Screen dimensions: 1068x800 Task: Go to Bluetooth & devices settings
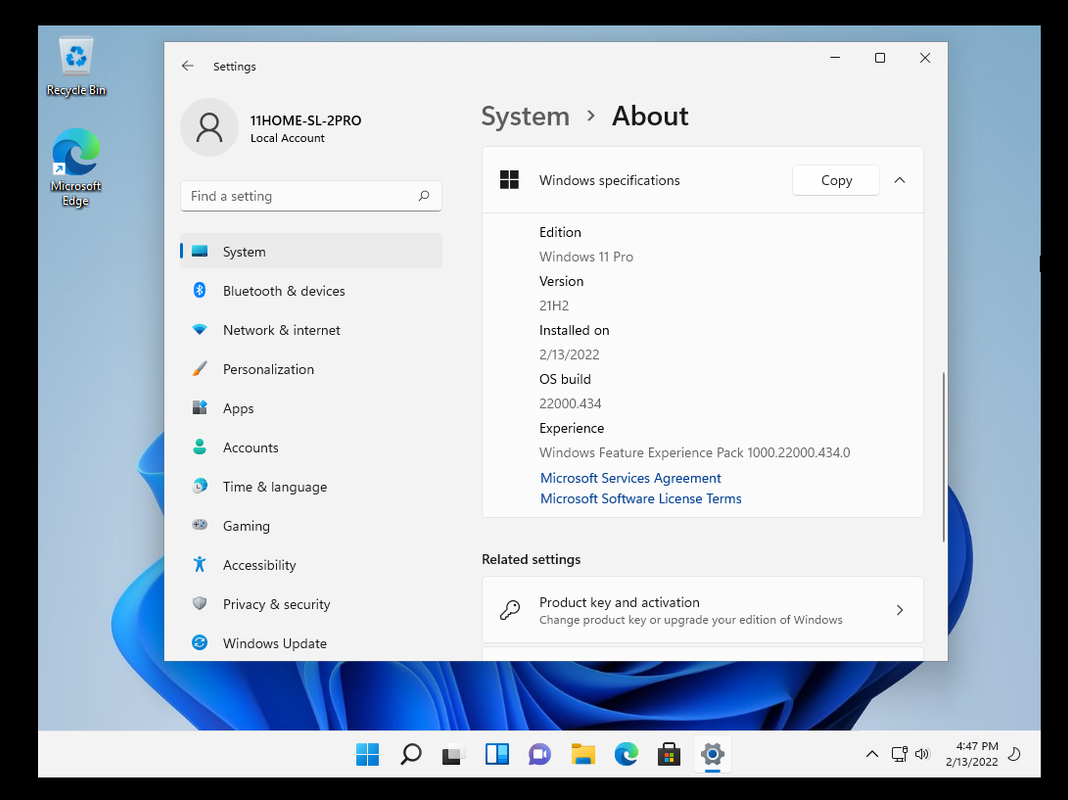coord(311,291)
